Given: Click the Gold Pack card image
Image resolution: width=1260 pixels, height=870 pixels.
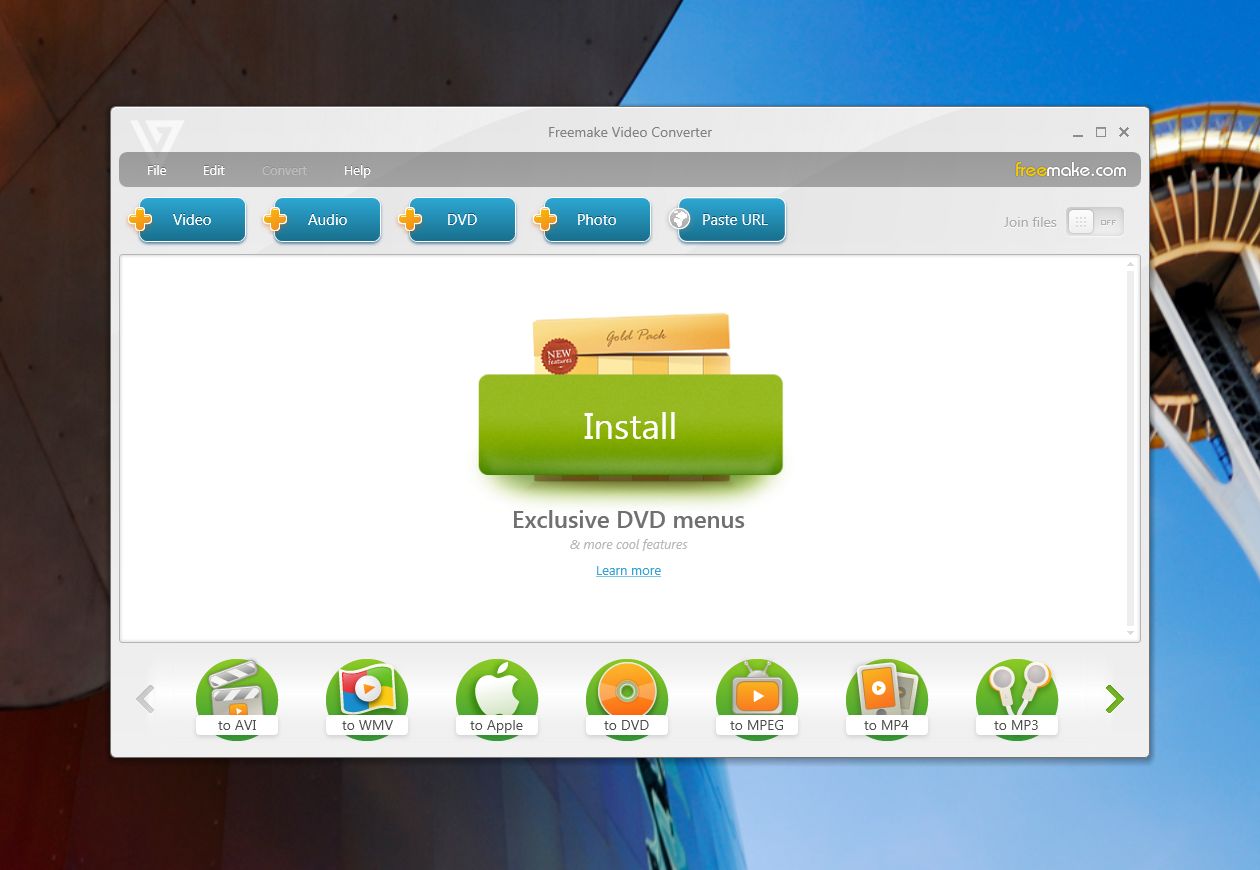Looking at the screenshot, I should [631, 345].
